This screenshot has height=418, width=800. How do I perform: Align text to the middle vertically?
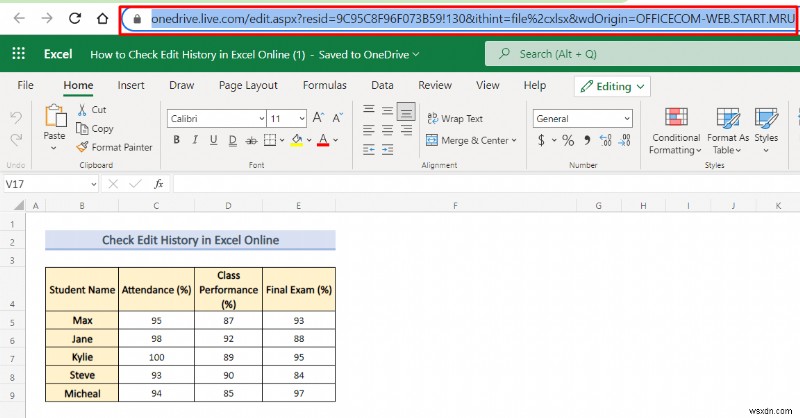(387, 110)
